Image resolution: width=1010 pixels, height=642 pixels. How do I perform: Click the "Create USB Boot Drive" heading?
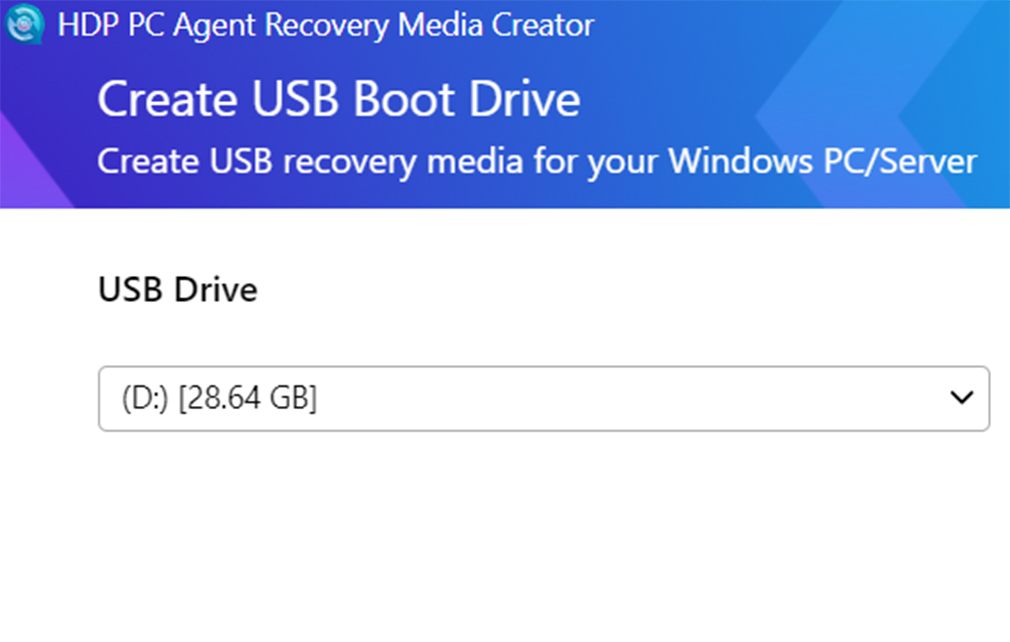point(338,101)
